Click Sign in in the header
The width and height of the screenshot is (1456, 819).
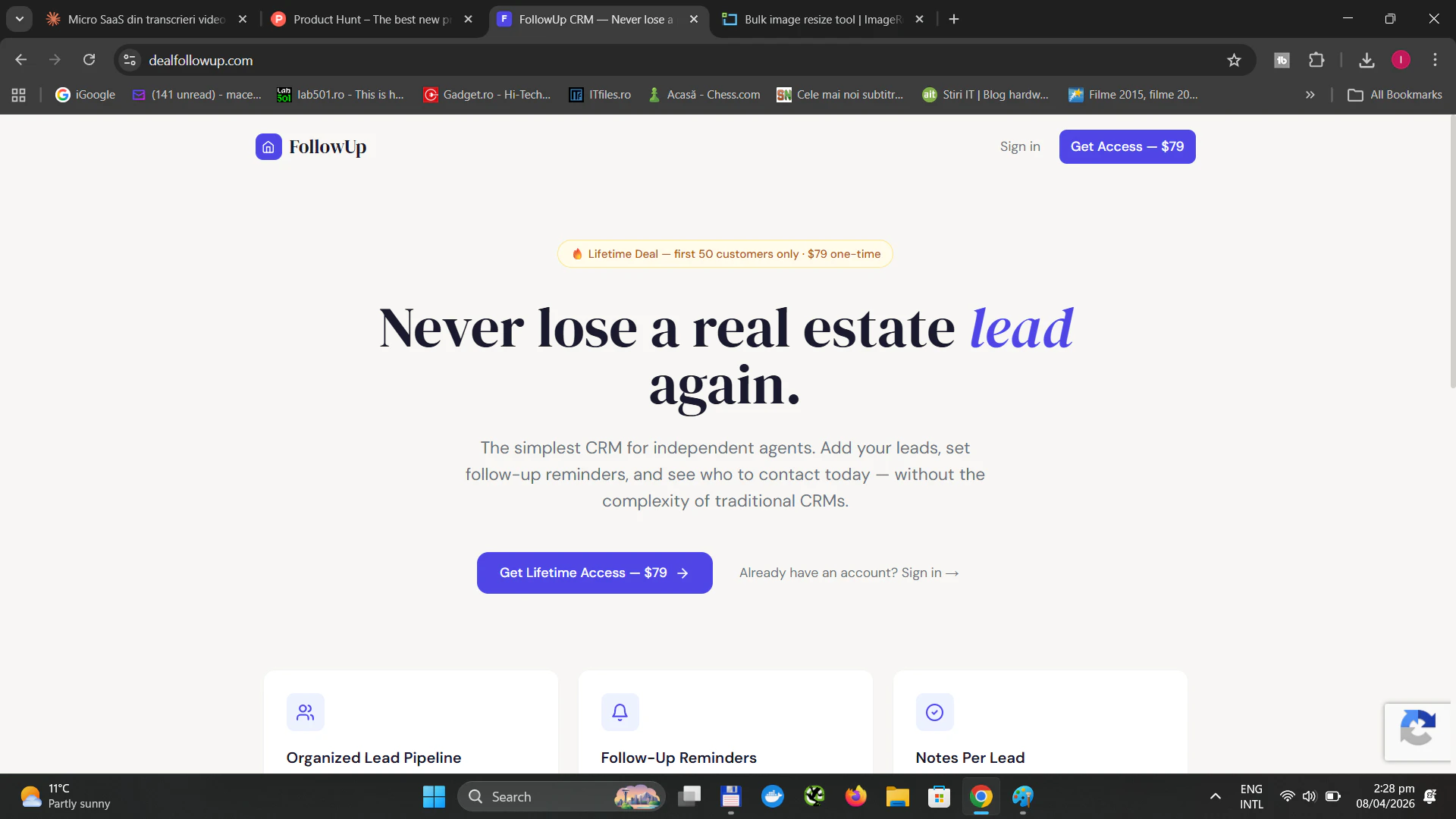(1020, 146)
